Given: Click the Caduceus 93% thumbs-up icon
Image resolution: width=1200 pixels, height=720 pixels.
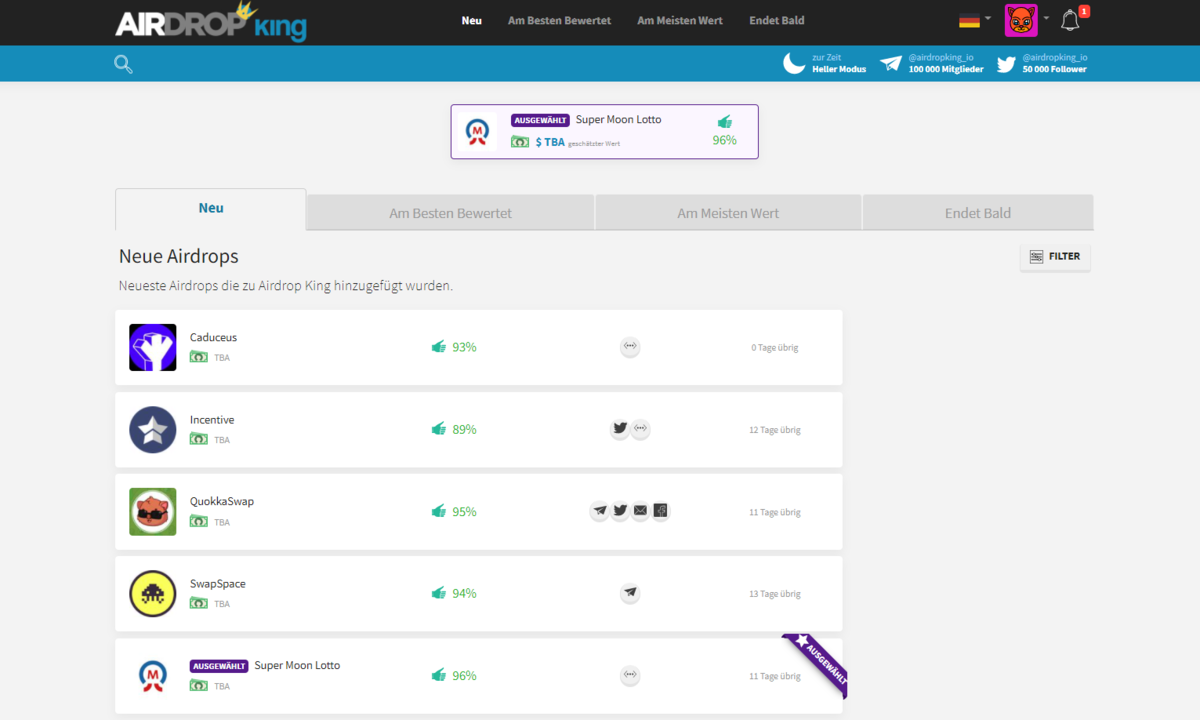Looking at the screenshot, I should (438, 347).
